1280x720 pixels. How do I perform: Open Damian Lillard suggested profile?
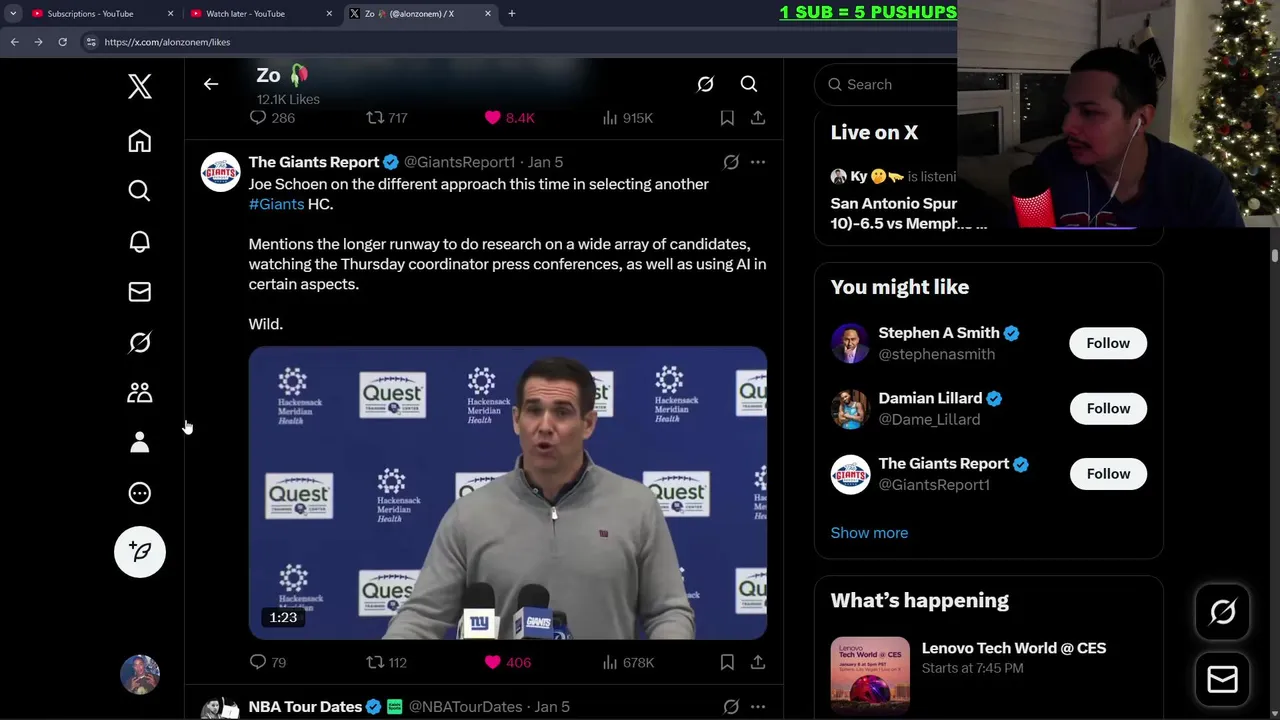click(x=931, y=398)
